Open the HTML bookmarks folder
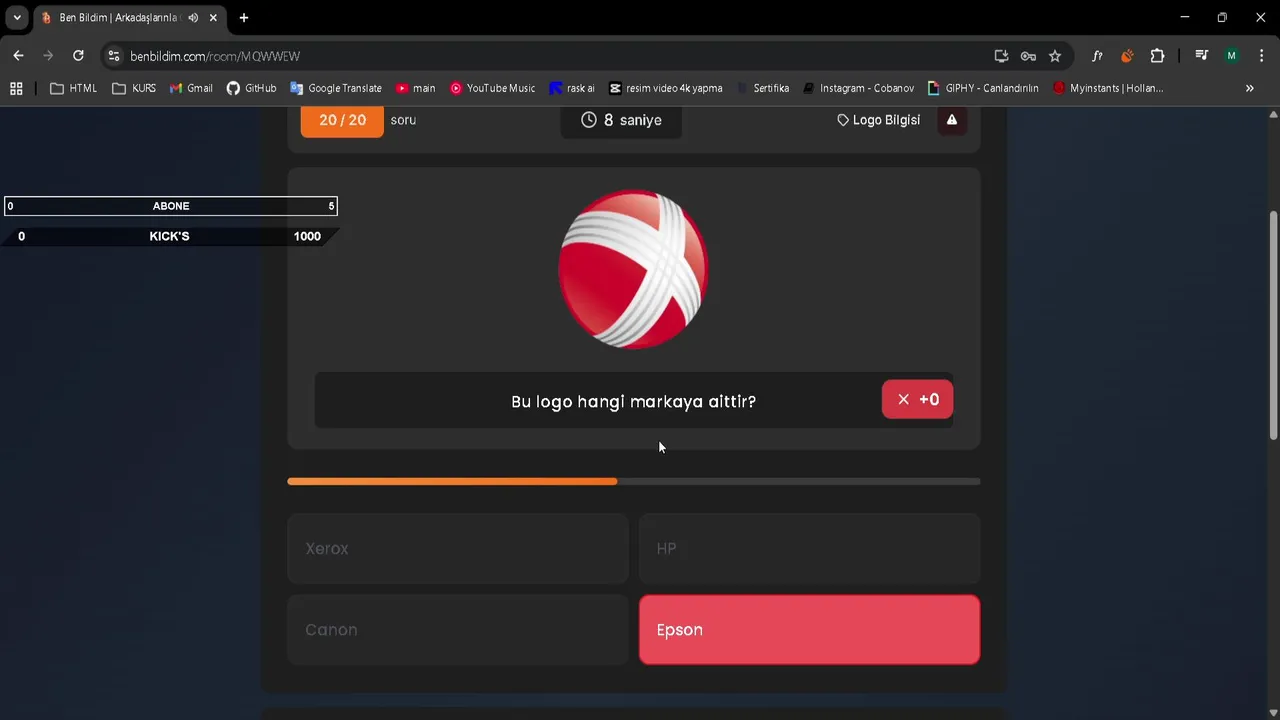 [x=73, y=88]
